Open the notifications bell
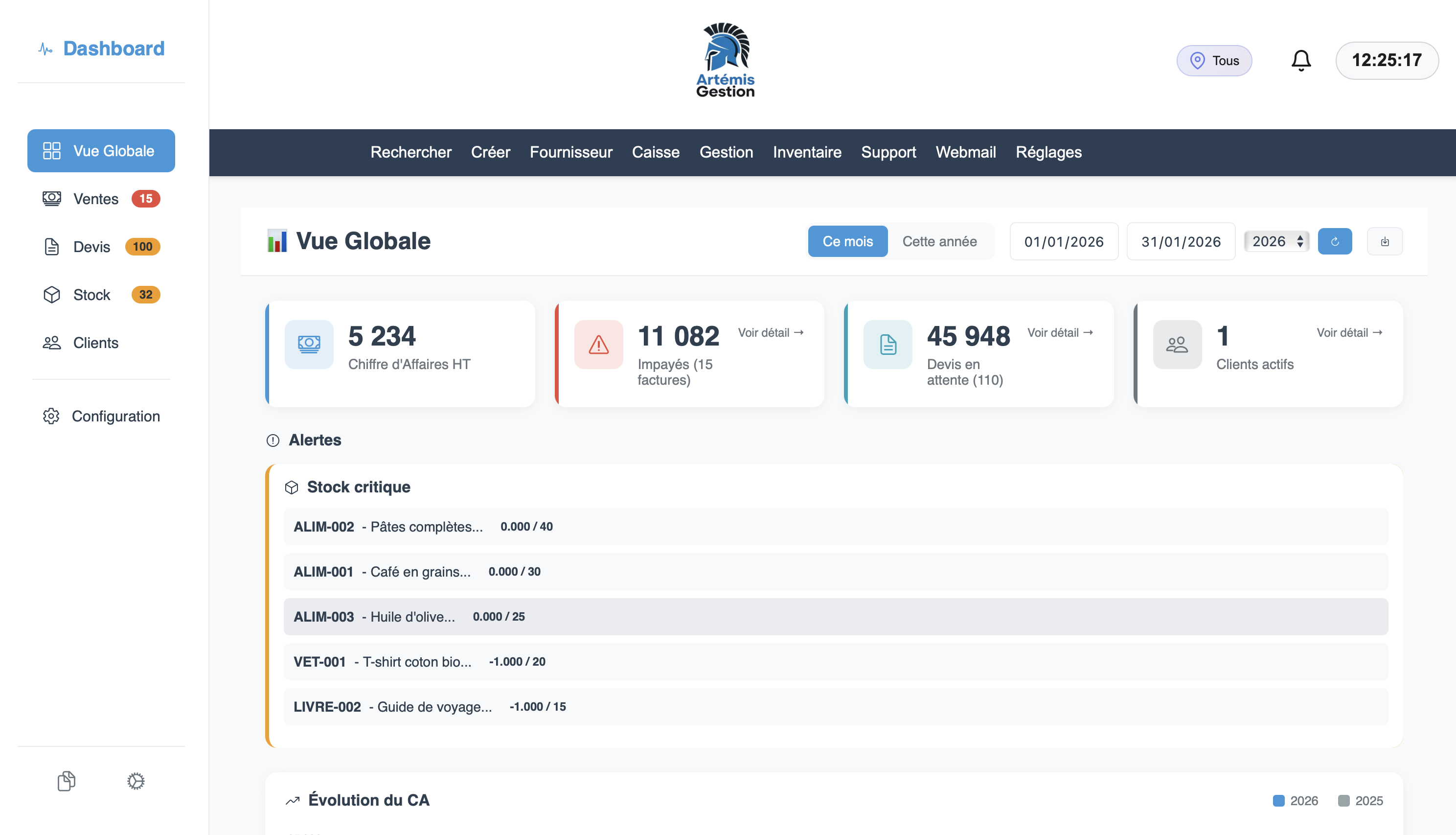Image resolution: width=1456 pixels, height=835 pixels. tap(1301, 60)
